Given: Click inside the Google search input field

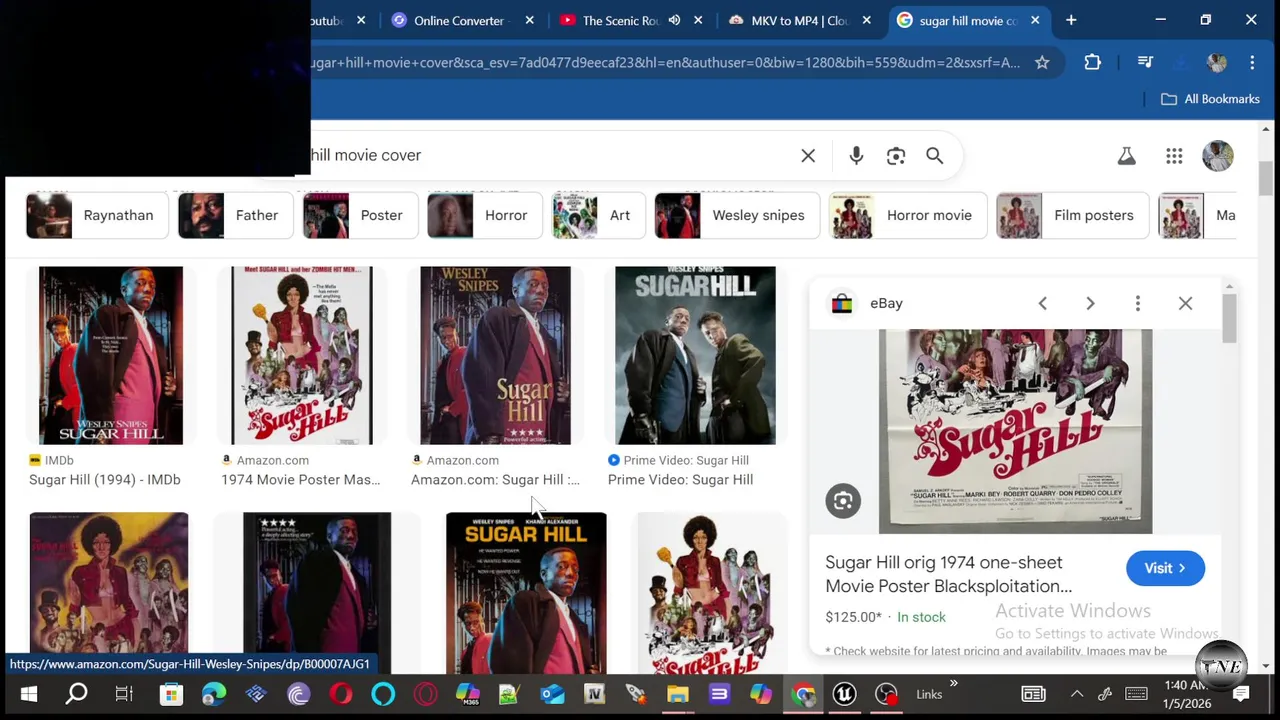Looking at the screenshot, I should coord(550,156).
